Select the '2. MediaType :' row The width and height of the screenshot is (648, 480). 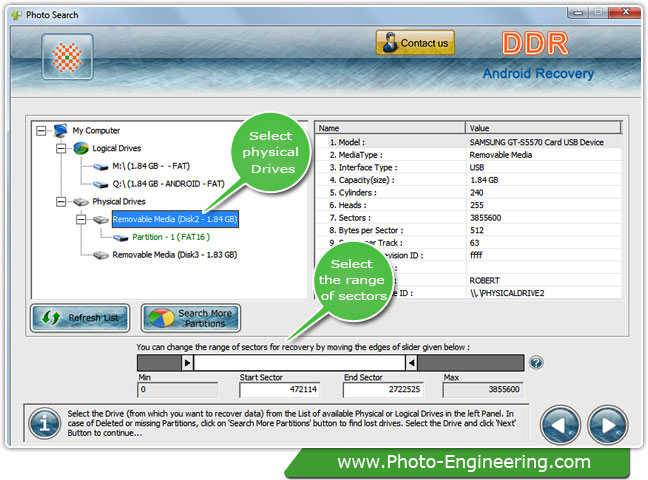click(x=468, y=155)
